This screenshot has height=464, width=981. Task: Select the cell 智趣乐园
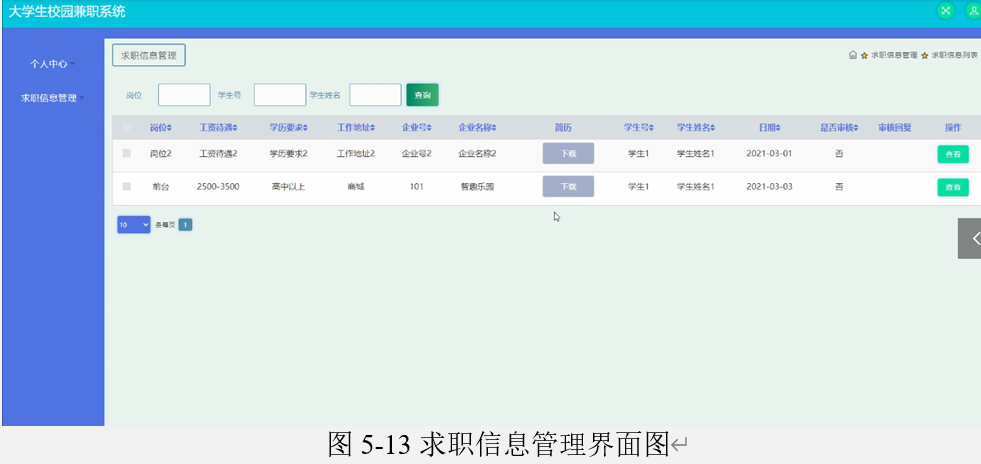477,186
